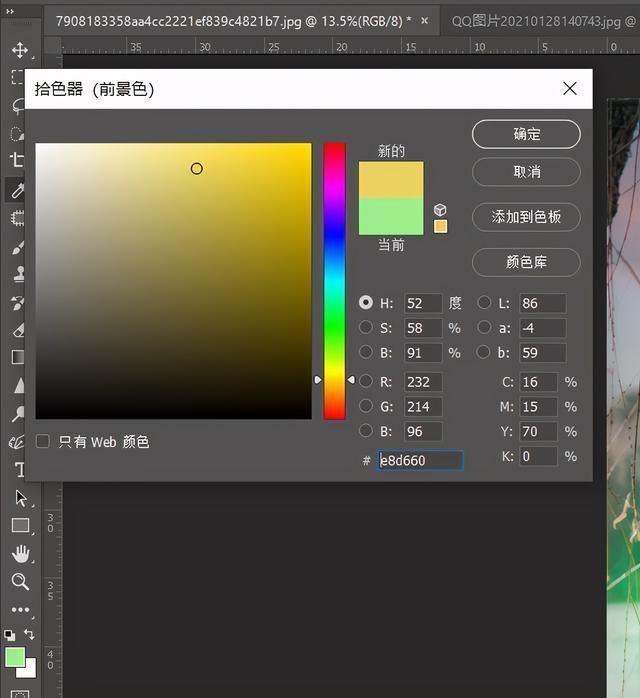This screenshot has height=698, width=640.
Task: Select the Sharpen/Blur tool
Action: click(x=19, y=386)
